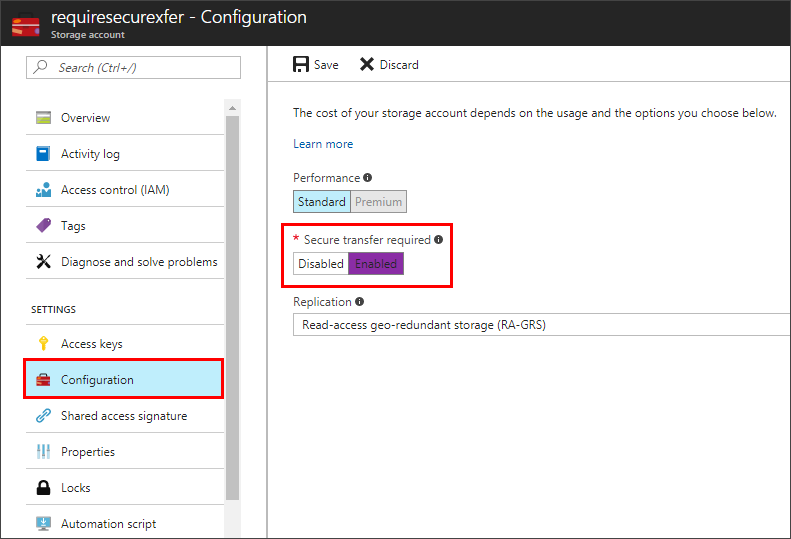Click the sidebar vertical scrollbar
This screenshot has height=539, width=791.
tap(232, 300)
